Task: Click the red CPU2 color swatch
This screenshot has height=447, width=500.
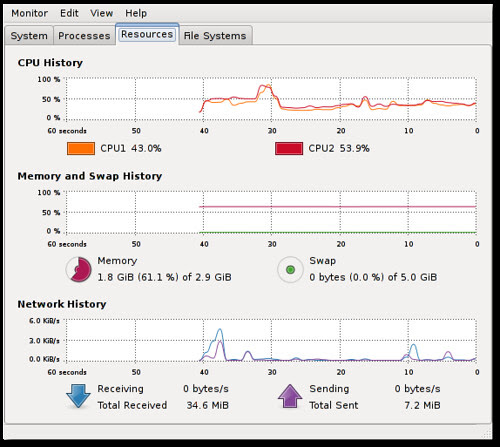Action: (x=289, y=148)
